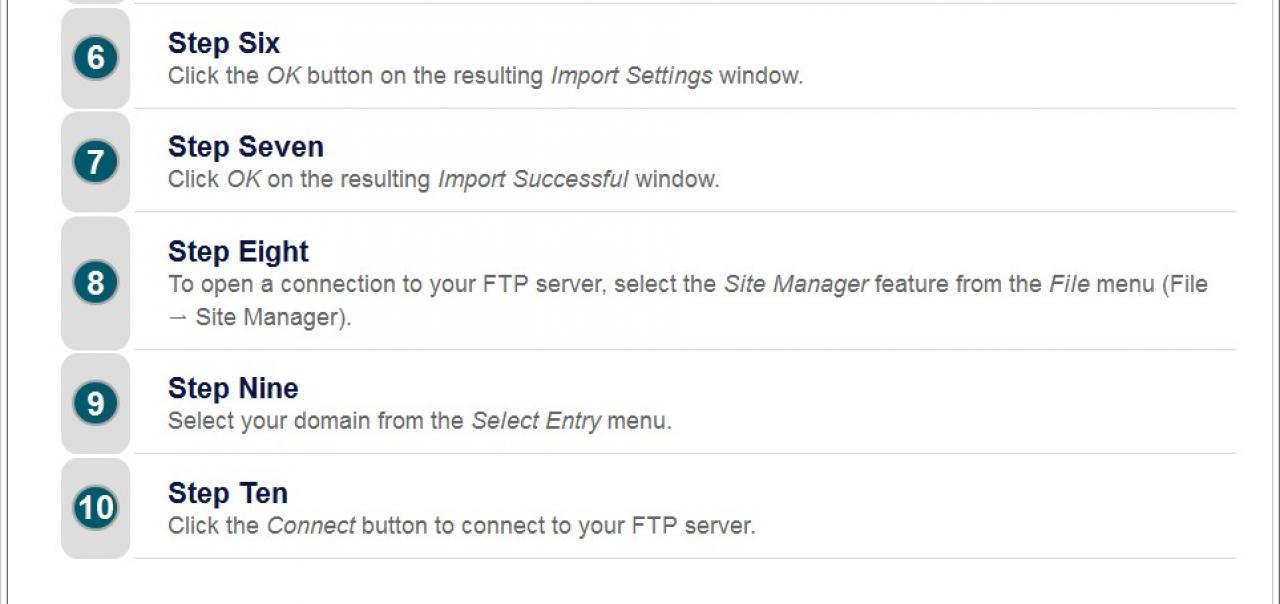Select the "Step Seven" heading
1280x604 pixels.
246,147
